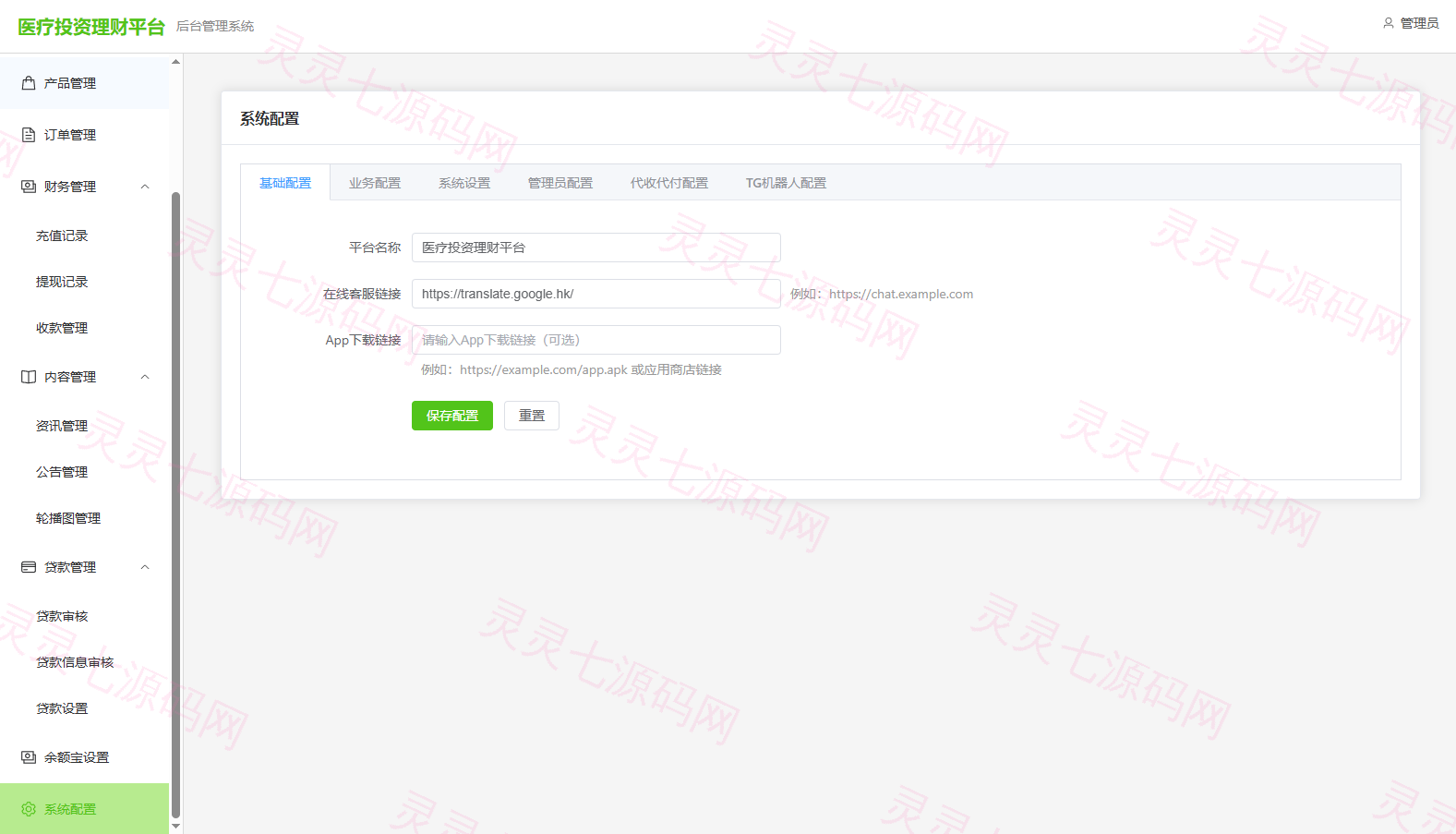Viewport: 1456px width, 834px height.
Task: Collapse the 财务管理 submenu chevron
Action: (x=145, y=187)
